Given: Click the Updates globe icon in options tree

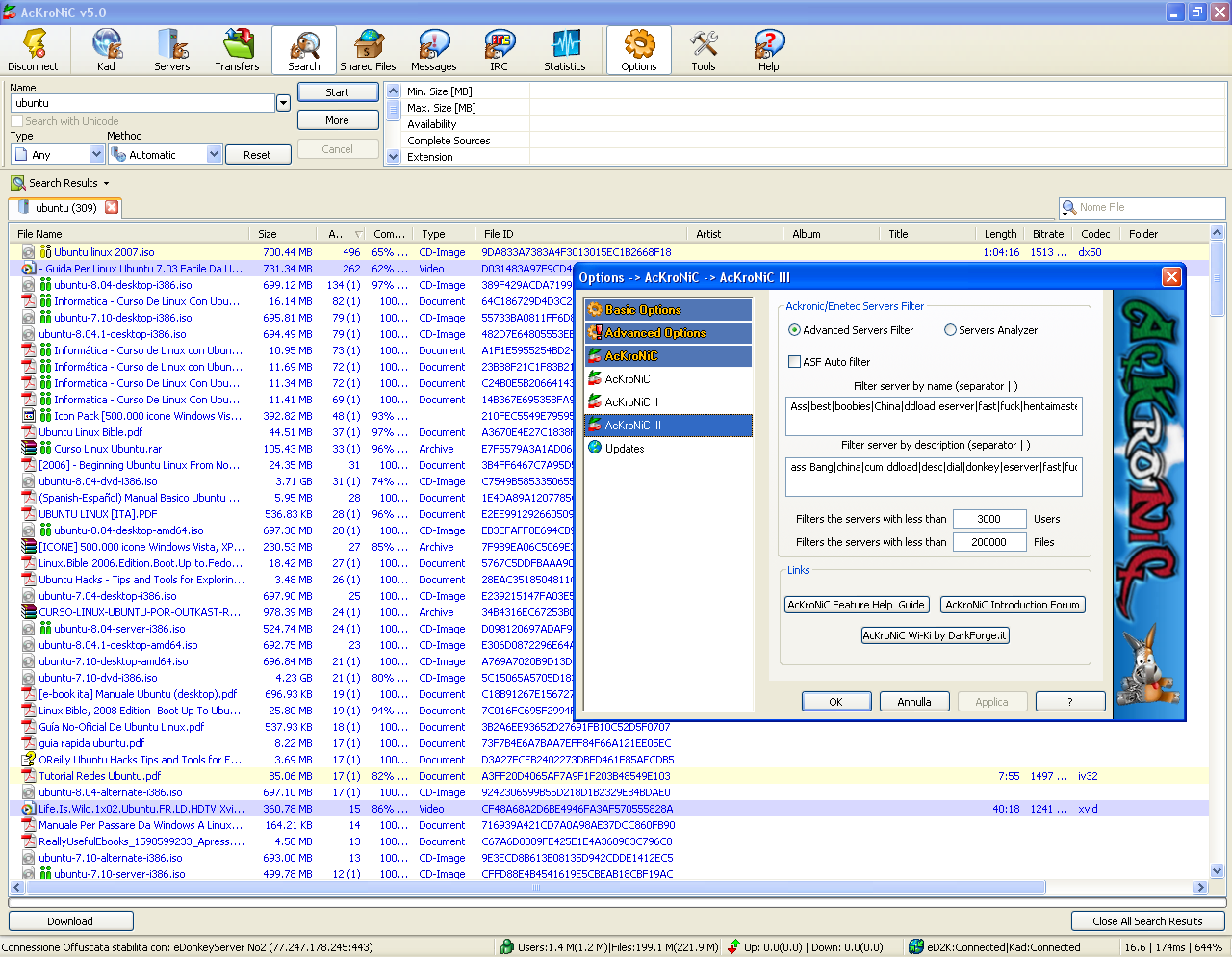Looking at the screenshot, I should pos(595,449).
